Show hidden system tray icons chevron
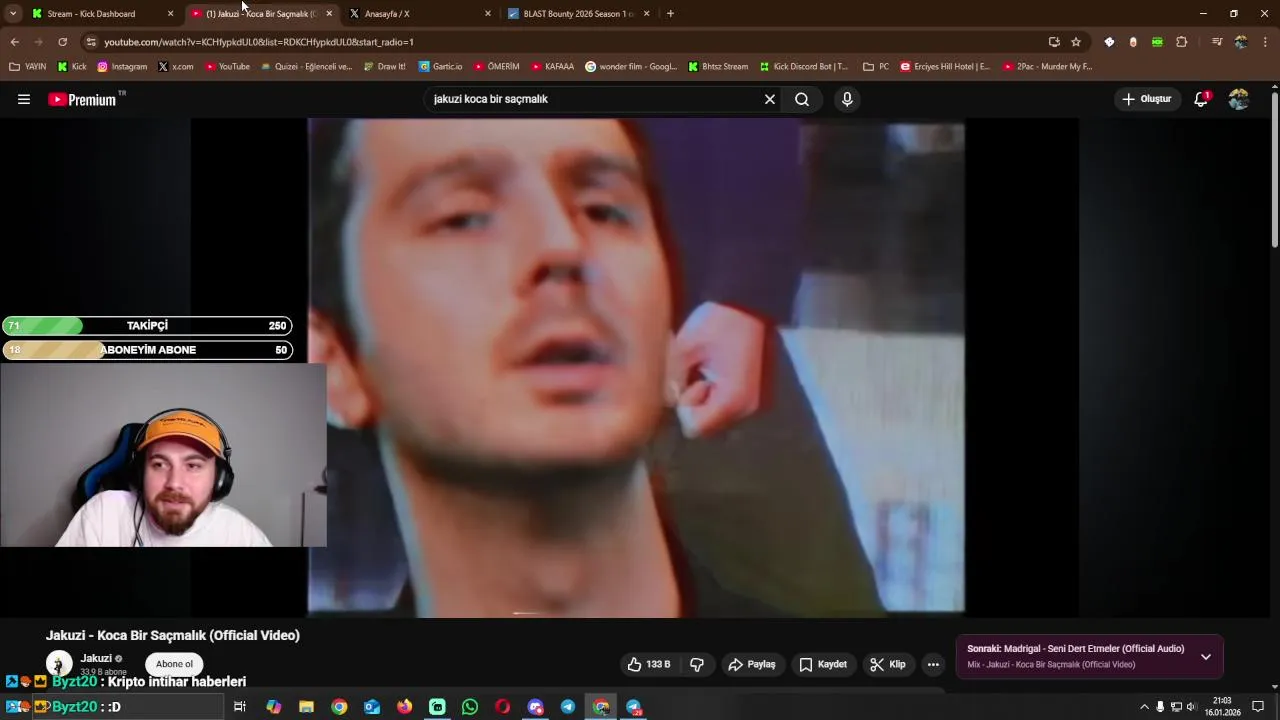 point(1144,707)
